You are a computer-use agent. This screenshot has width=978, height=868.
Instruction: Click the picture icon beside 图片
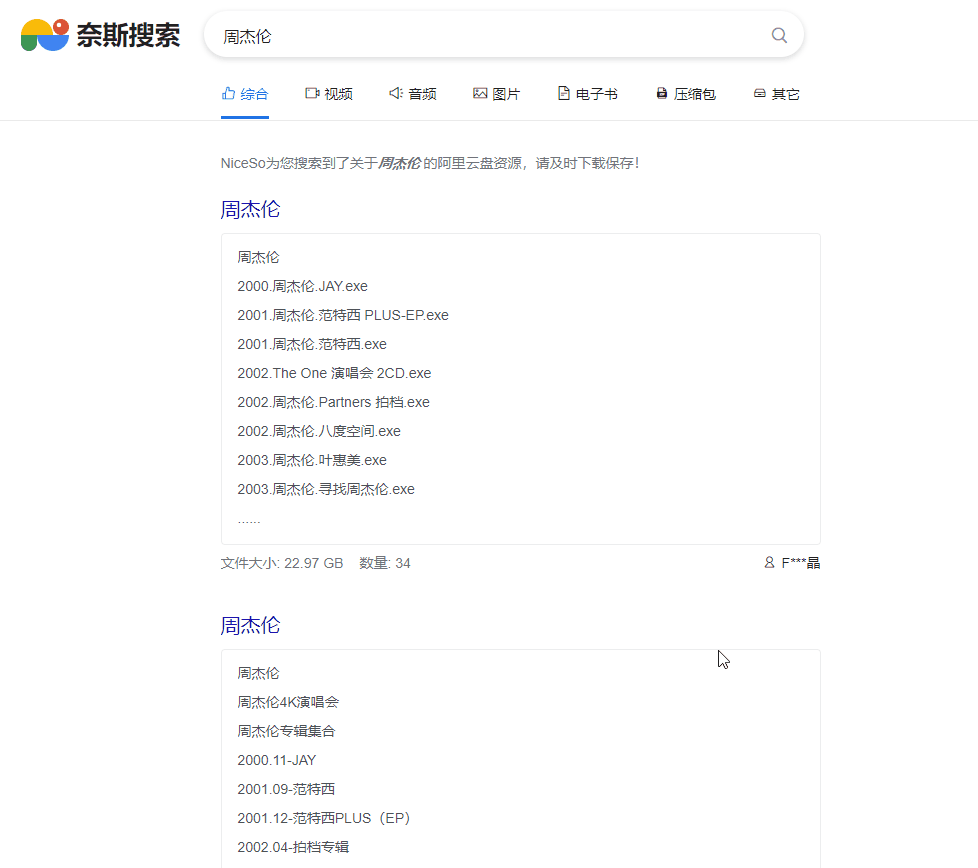pyautogui.click(x=480, y=94)
